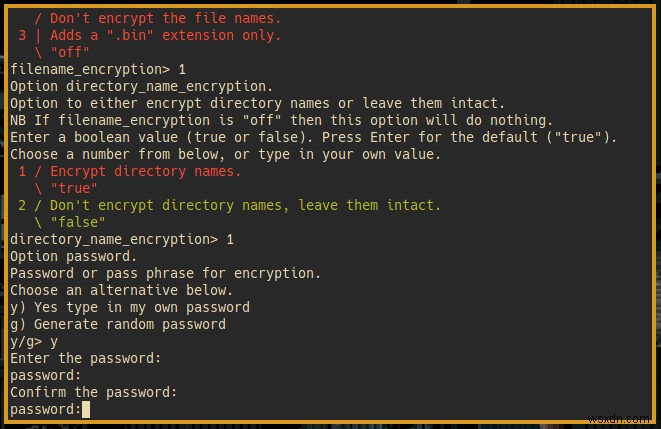Screen dimensions: 661x429
Task: Click the "Option directory_name_encryption." heading line
Action: (x=141, y=86)
